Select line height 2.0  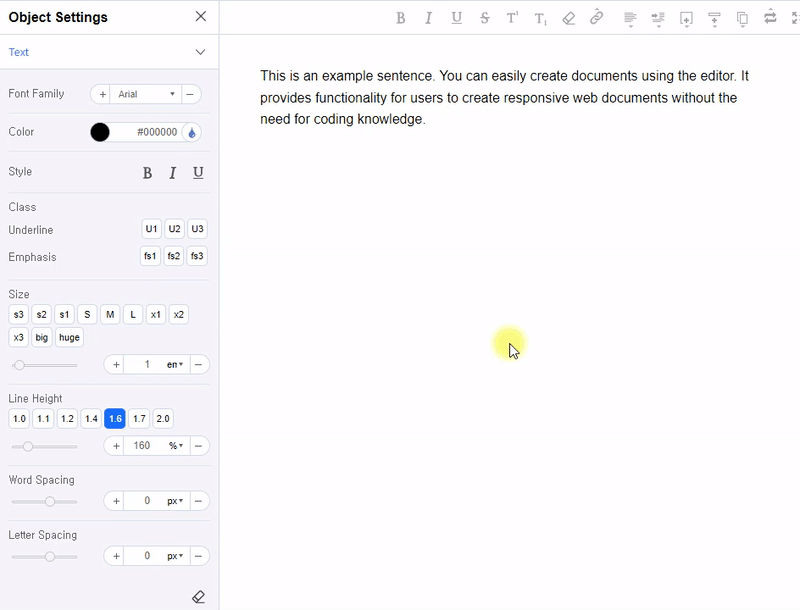(163, 419)
